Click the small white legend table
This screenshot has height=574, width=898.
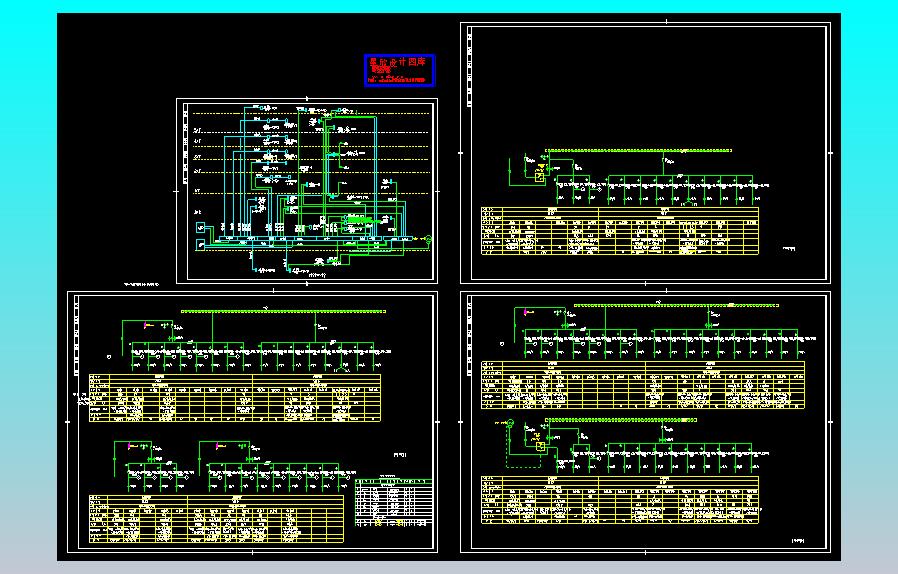[393, 503]
